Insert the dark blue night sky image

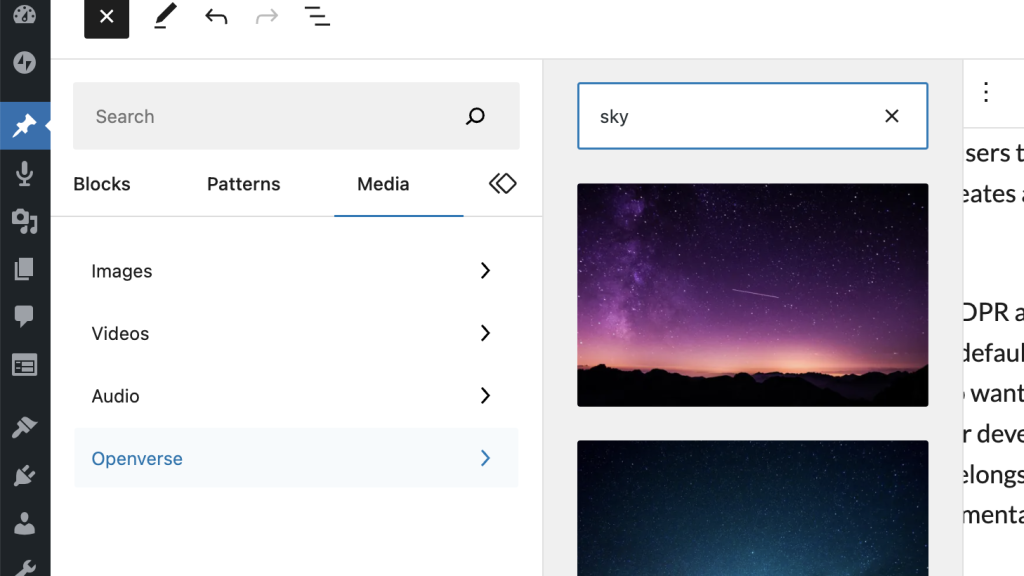752,508
